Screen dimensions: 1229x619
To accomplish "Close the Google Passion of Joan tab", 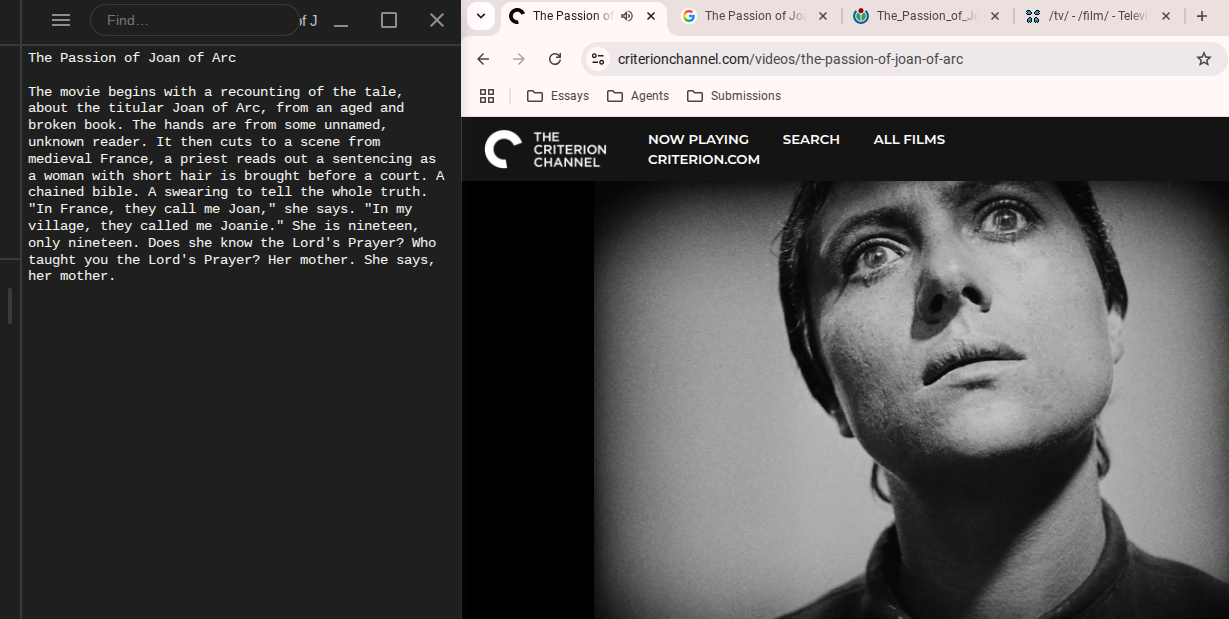I will pos(823,16).
